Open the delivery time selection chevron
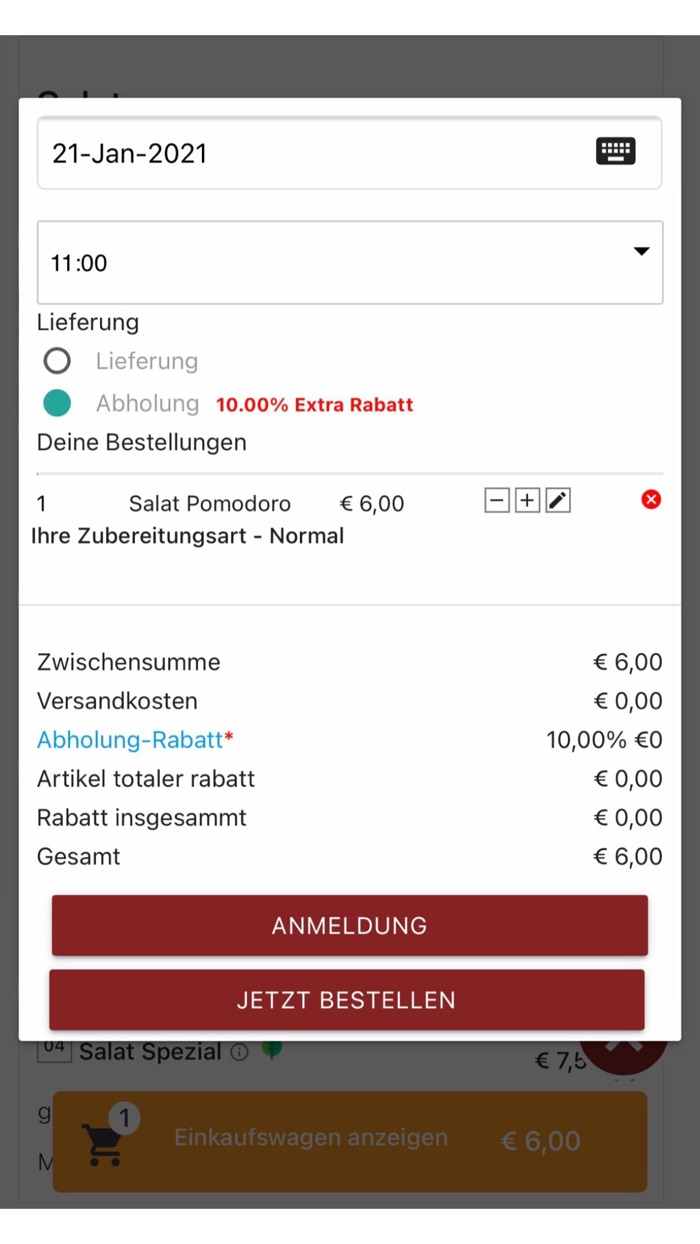Viewport: 700px width, 1244px height. click(641, 252)
